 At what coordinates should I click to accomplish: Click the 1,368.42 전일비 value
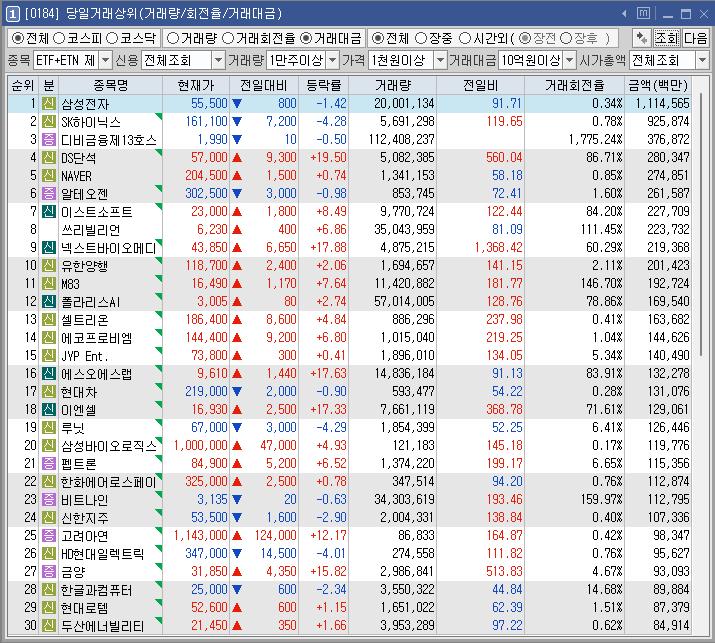point(498,248)
